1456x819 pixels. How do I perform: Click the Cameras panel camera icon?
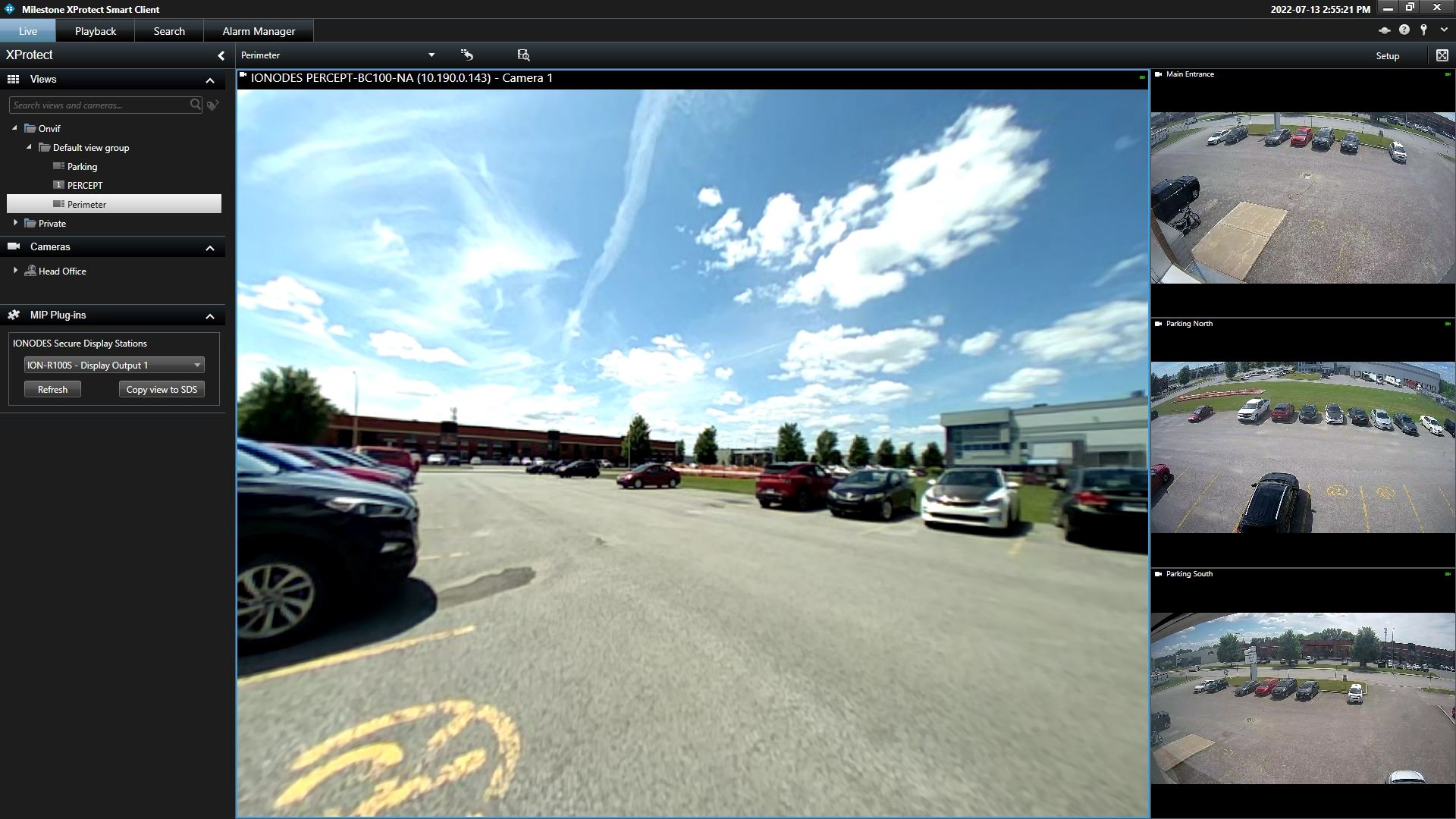coord(13,246)
